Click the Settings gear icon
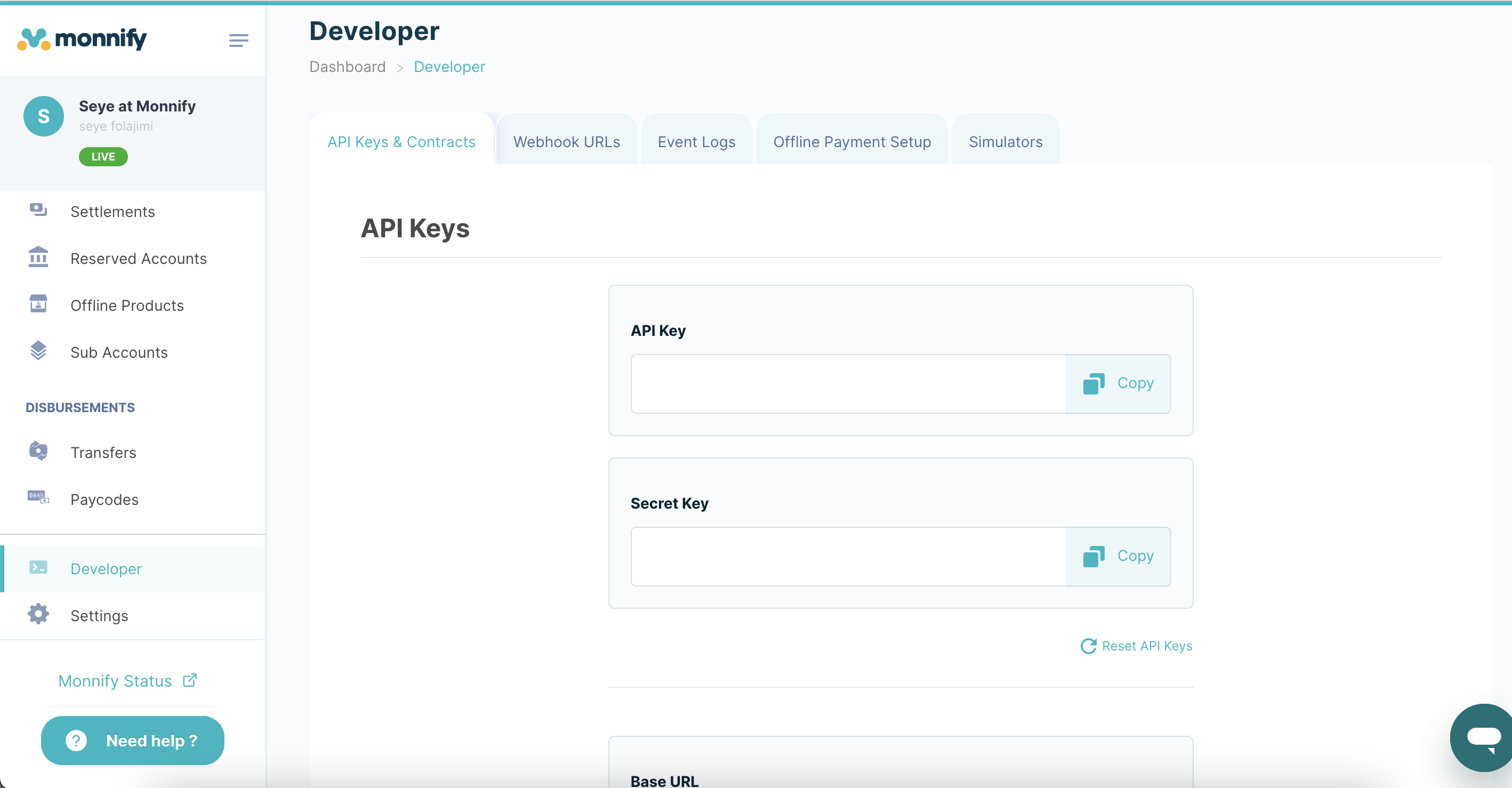The height and width of the screenshot is (788, 1512). pos(38,614)
